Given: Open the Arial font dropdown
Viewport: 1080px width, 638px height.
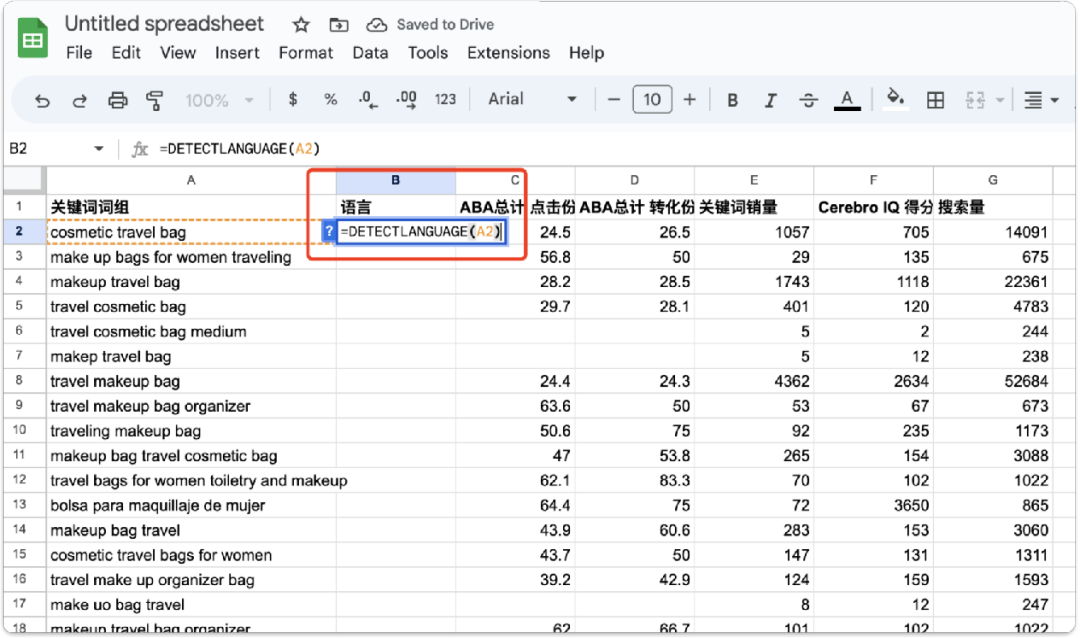Looking at the screenshot, I should click(532, 99).
